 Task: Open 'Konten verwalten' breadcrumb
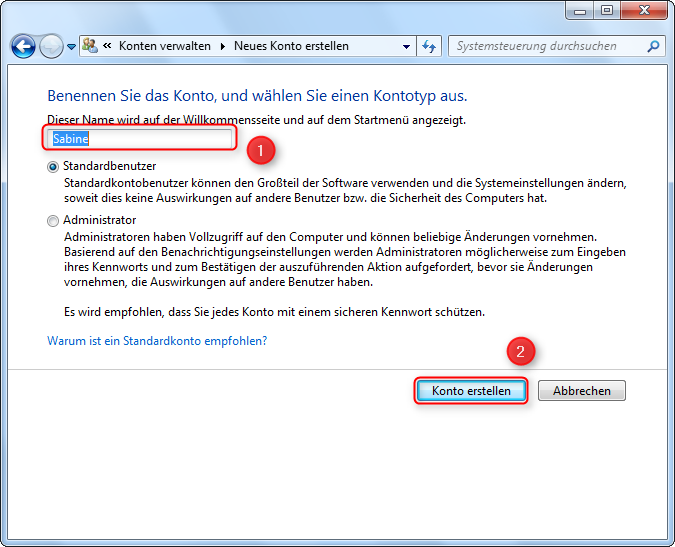(x=165, y=46)
